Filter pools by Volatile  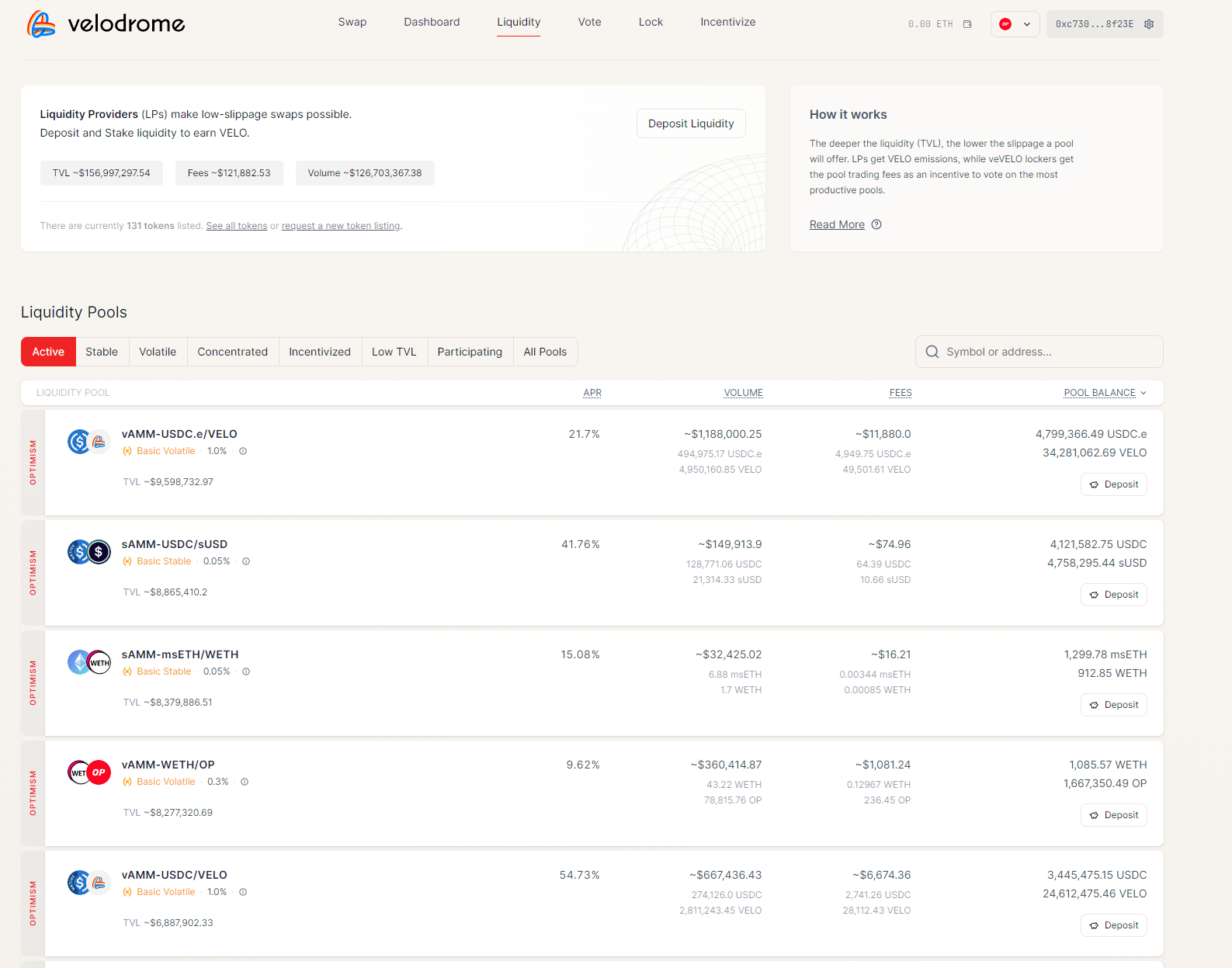pyautogui.click(x=158, y=352)
